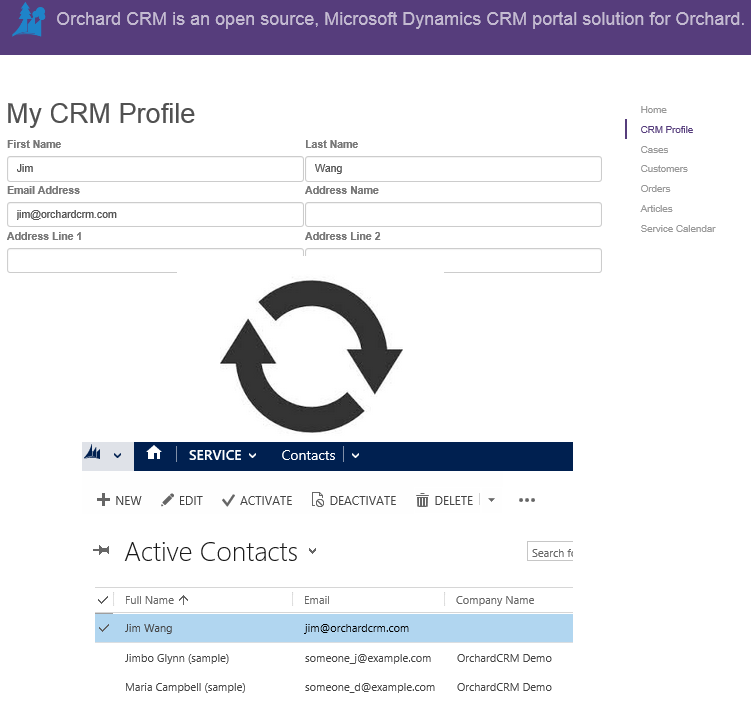The width and height of the screenshot is (751, 703).
Task: Open the Contacts entity in navbar
Action: click(x=308, y=455)
